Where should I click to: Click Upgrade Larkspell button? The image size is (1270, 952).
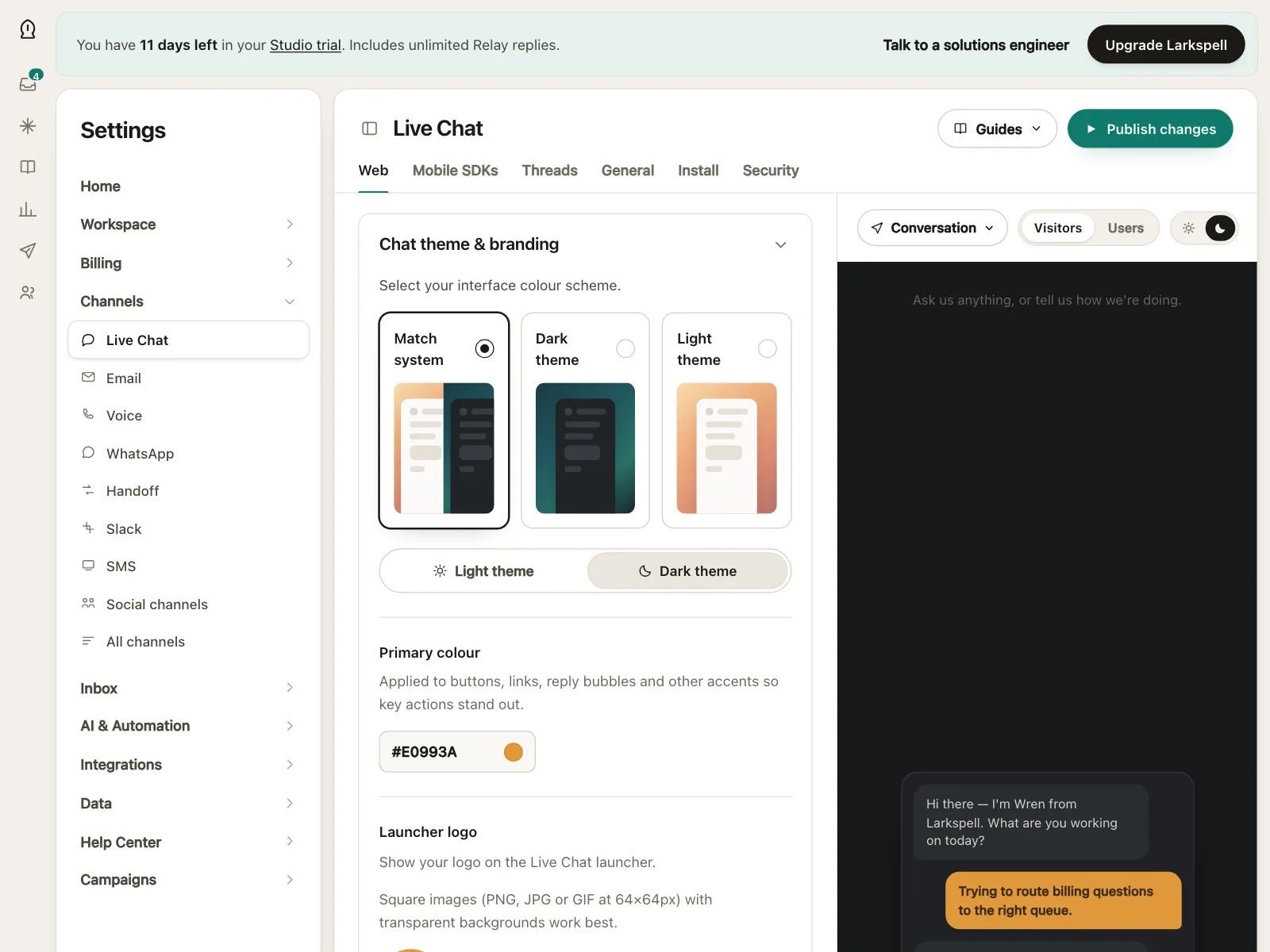pos(1165,44)
